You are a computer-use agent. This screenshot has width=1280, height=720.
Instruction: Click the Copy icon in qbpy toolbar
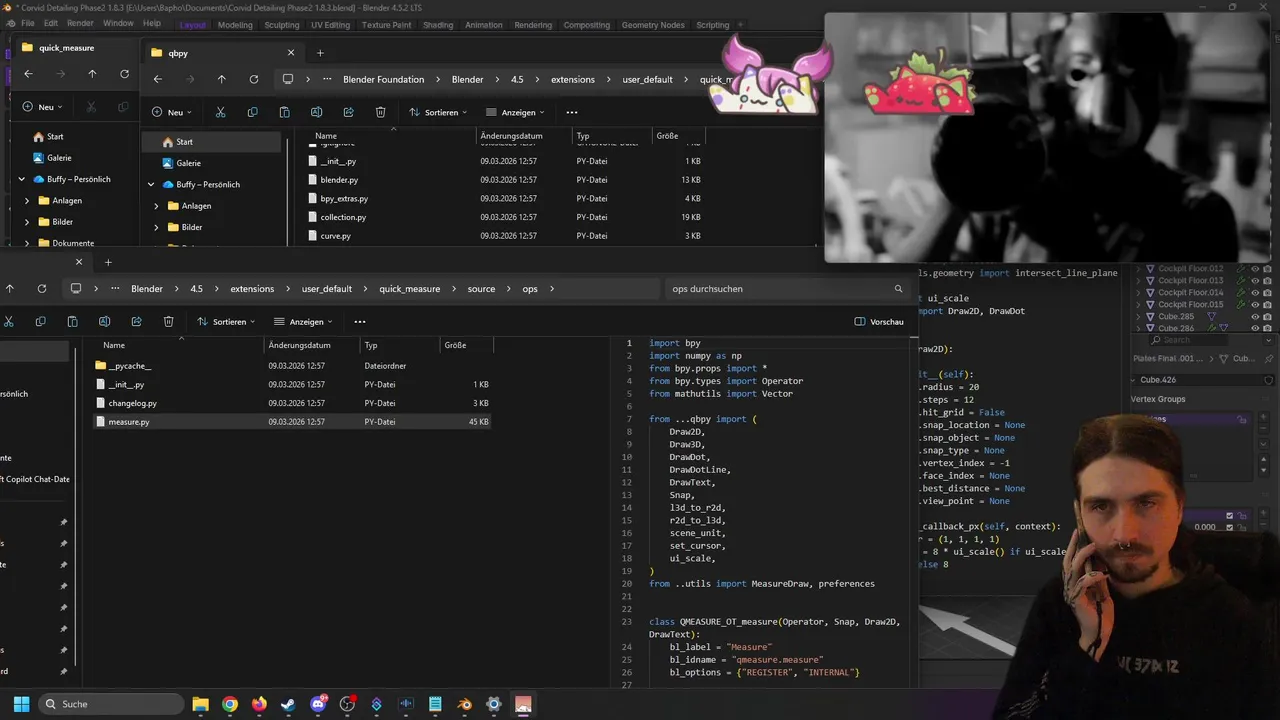click(252, 112)
